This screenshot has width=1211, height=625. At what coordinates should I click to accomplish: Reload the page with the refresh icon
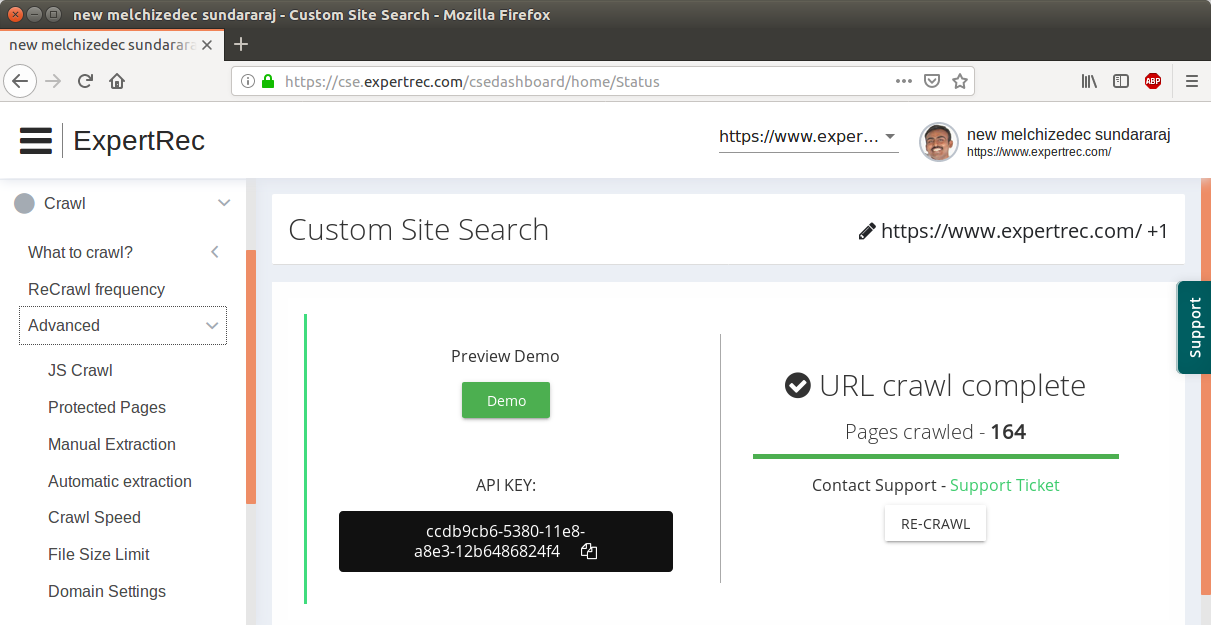click(84, 81)
